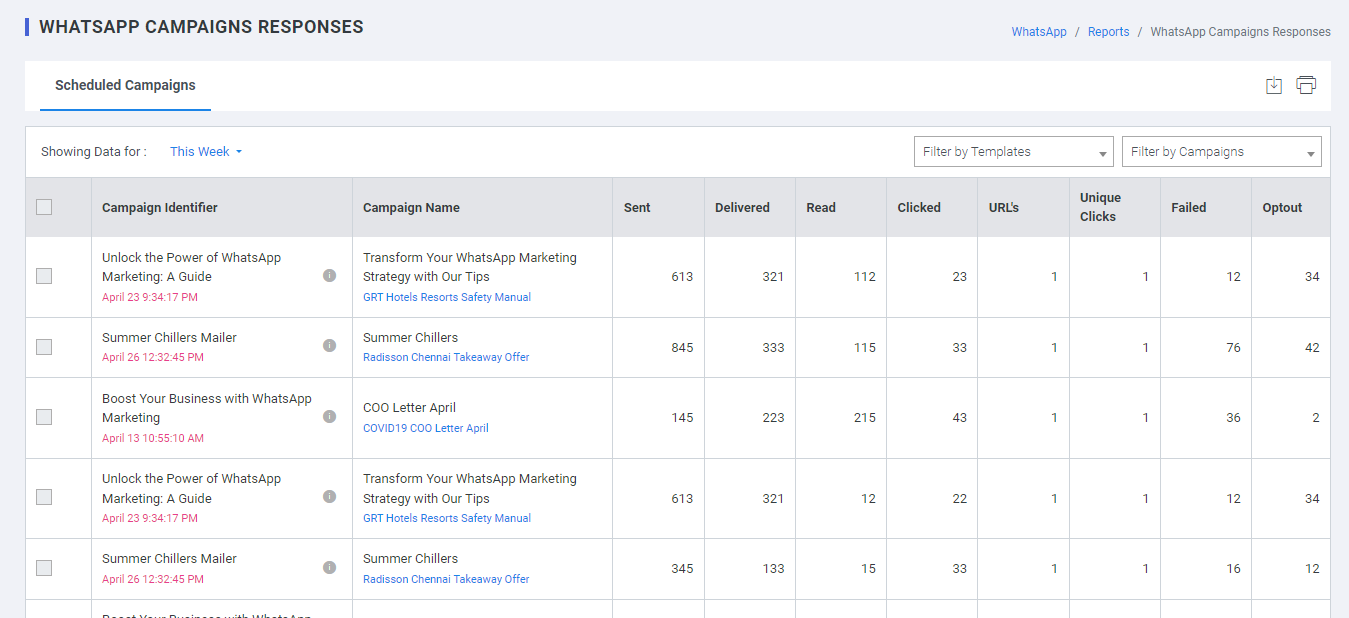Check the Boost Your Business April 13 row
Image resolution: width=1349 pixels, height=618 pixels.
click(x=44, y=417)
